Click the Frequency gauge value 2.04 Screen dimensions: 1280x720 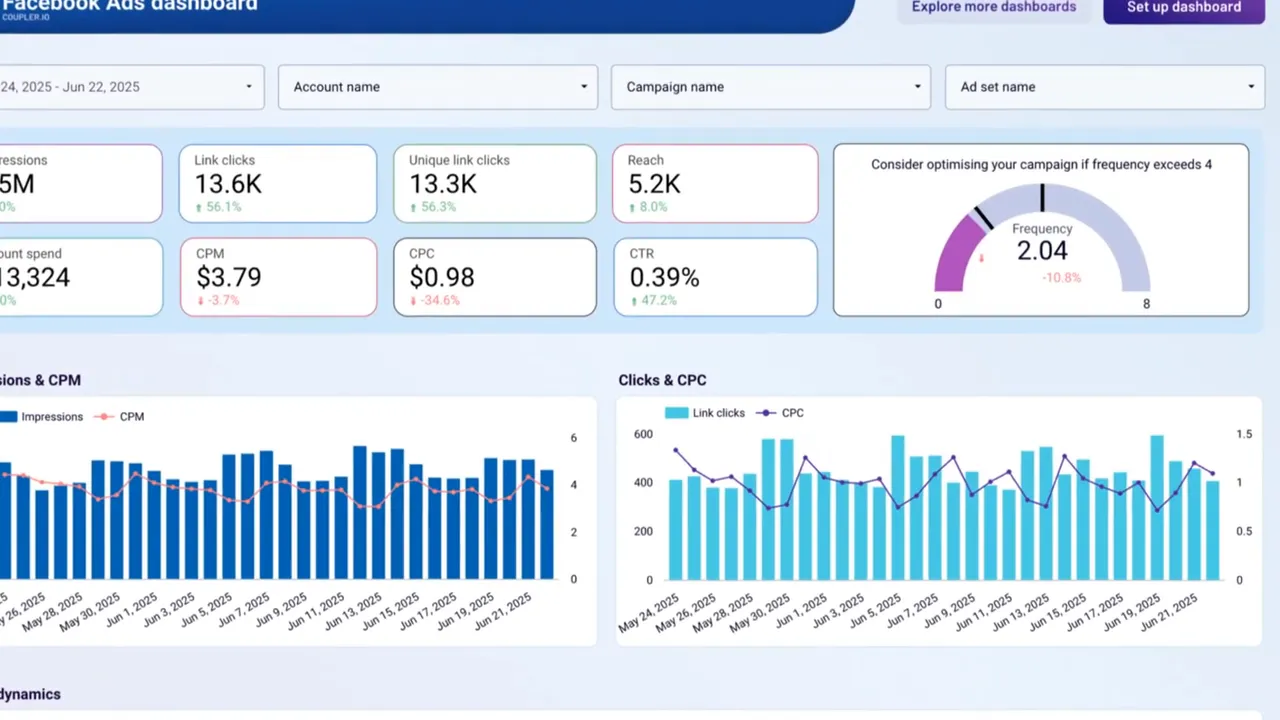pos(1042,250)
